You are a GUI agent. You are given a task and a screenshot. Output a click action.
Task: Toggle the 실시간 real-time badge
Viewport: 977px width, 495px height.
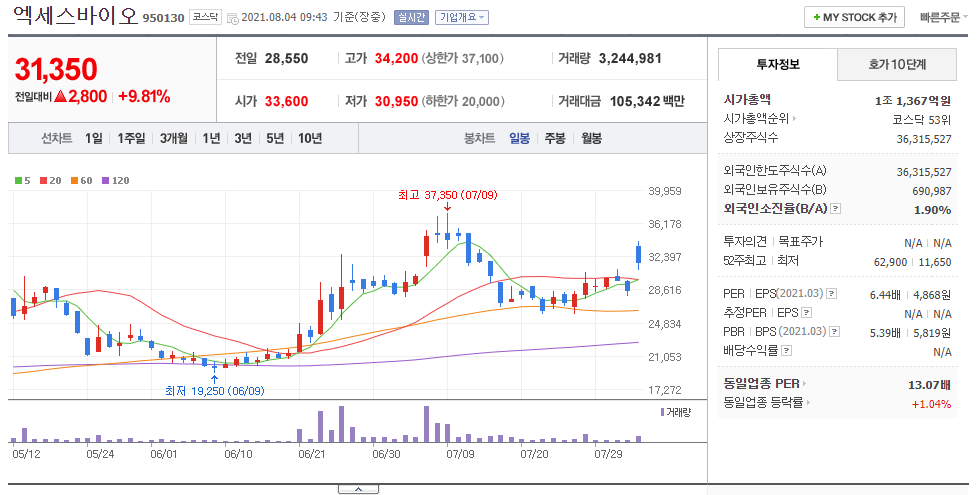tap(411, 17)
